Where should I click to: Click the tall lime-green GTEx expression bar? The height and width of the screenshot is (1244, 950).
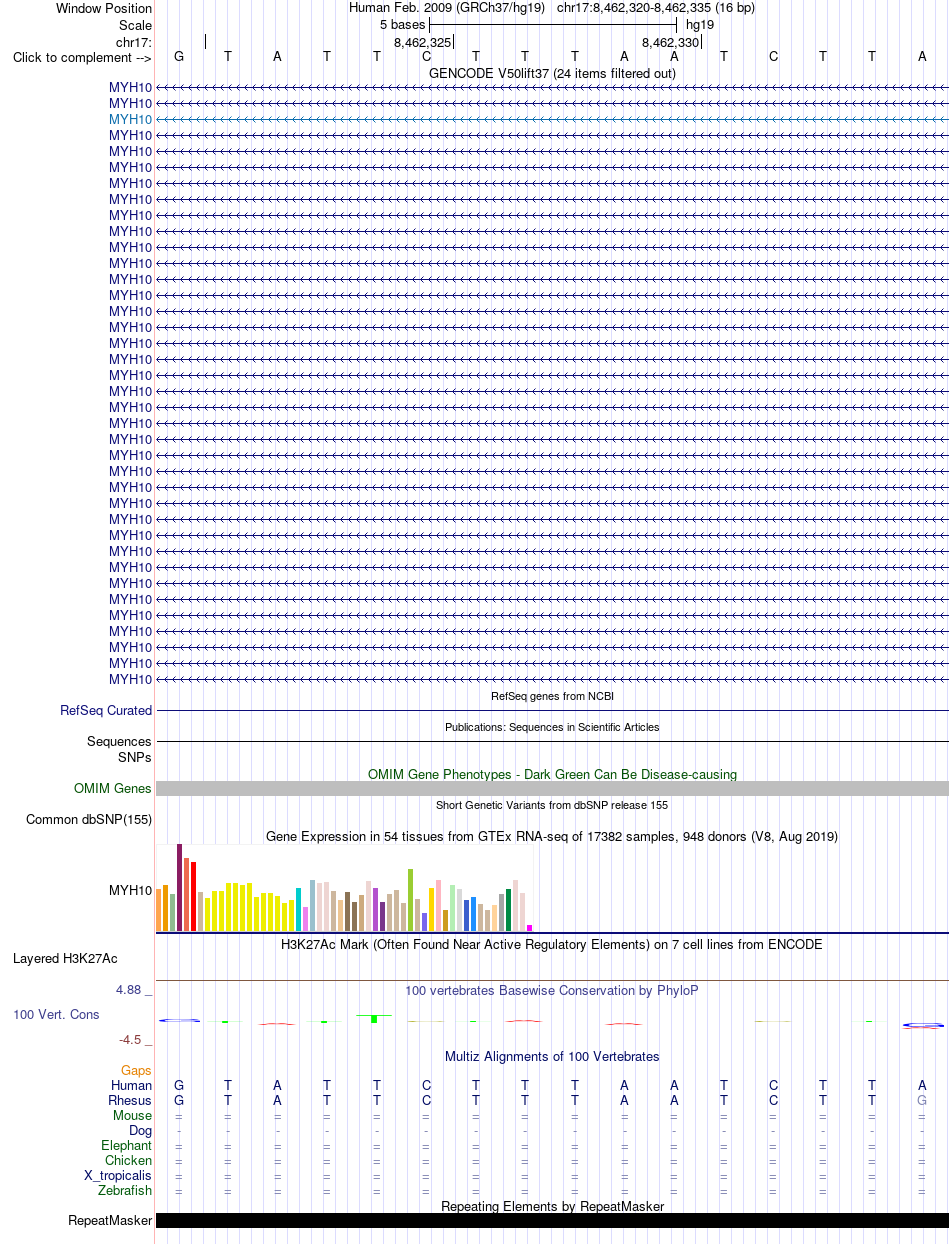coord(411,900)
